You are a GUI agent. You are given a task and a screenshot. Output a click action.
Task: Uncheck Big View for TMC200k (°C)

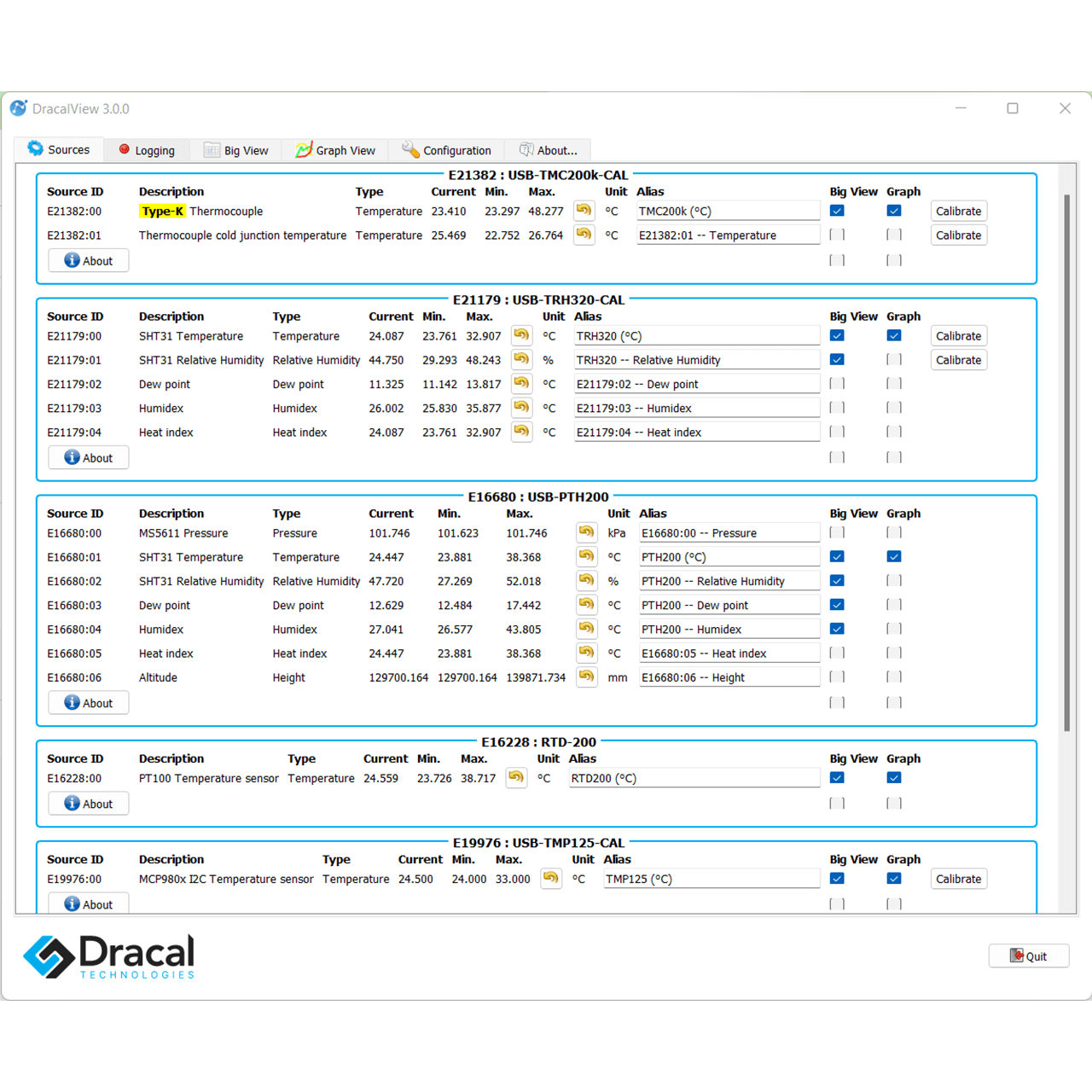coord(837,211)
